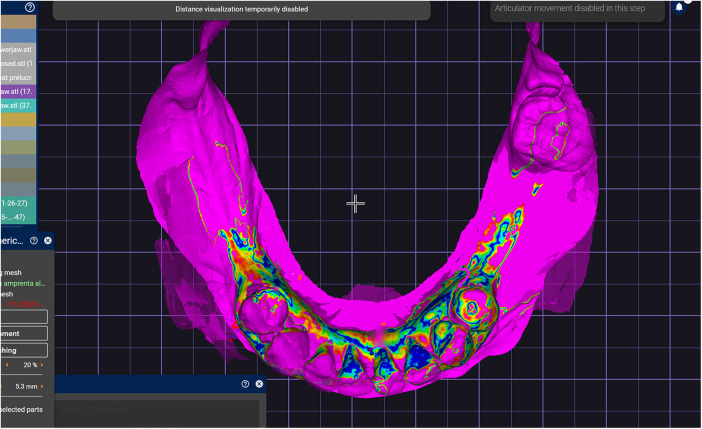Select the lowerjaw.stl layer entry

[18, 50]
